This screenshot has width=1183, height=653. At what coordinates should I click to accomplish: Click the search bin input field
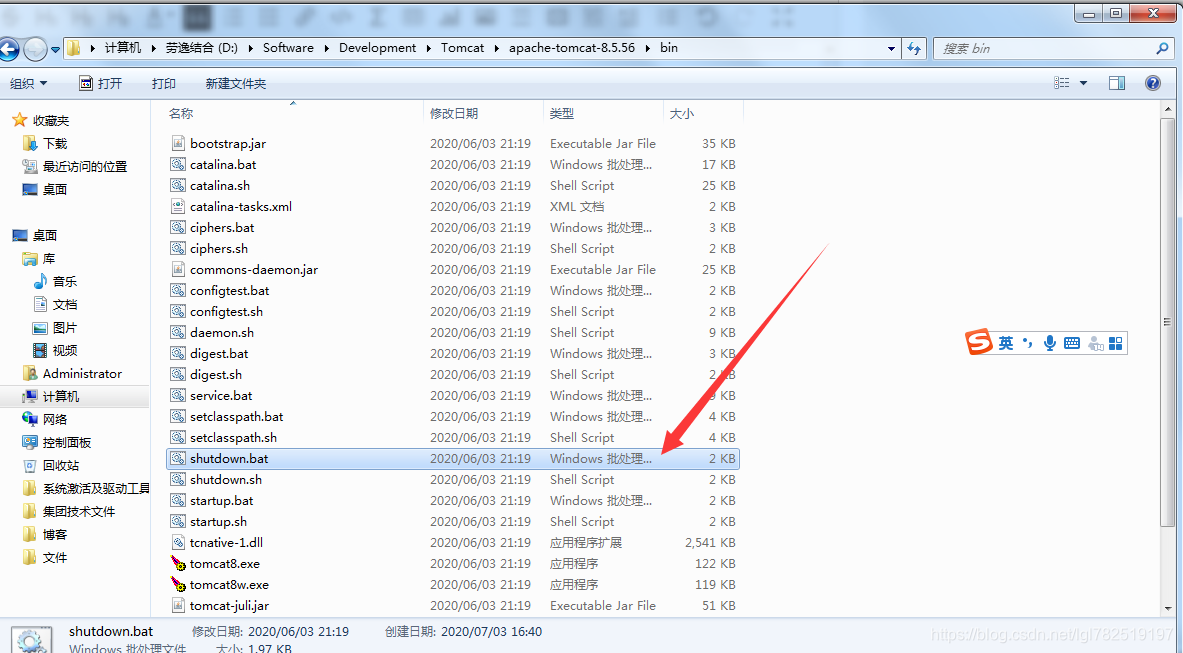tap(1045, 48)
